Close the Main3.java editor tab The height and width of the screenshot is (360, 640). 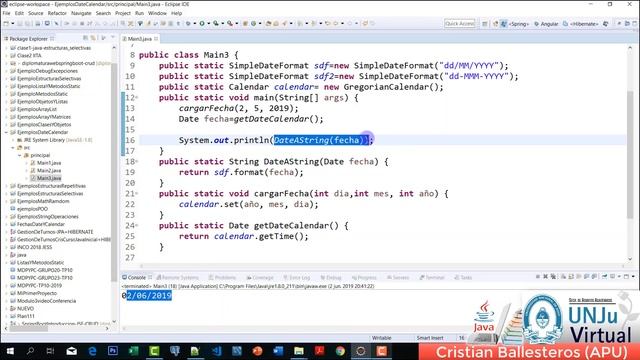156,38
